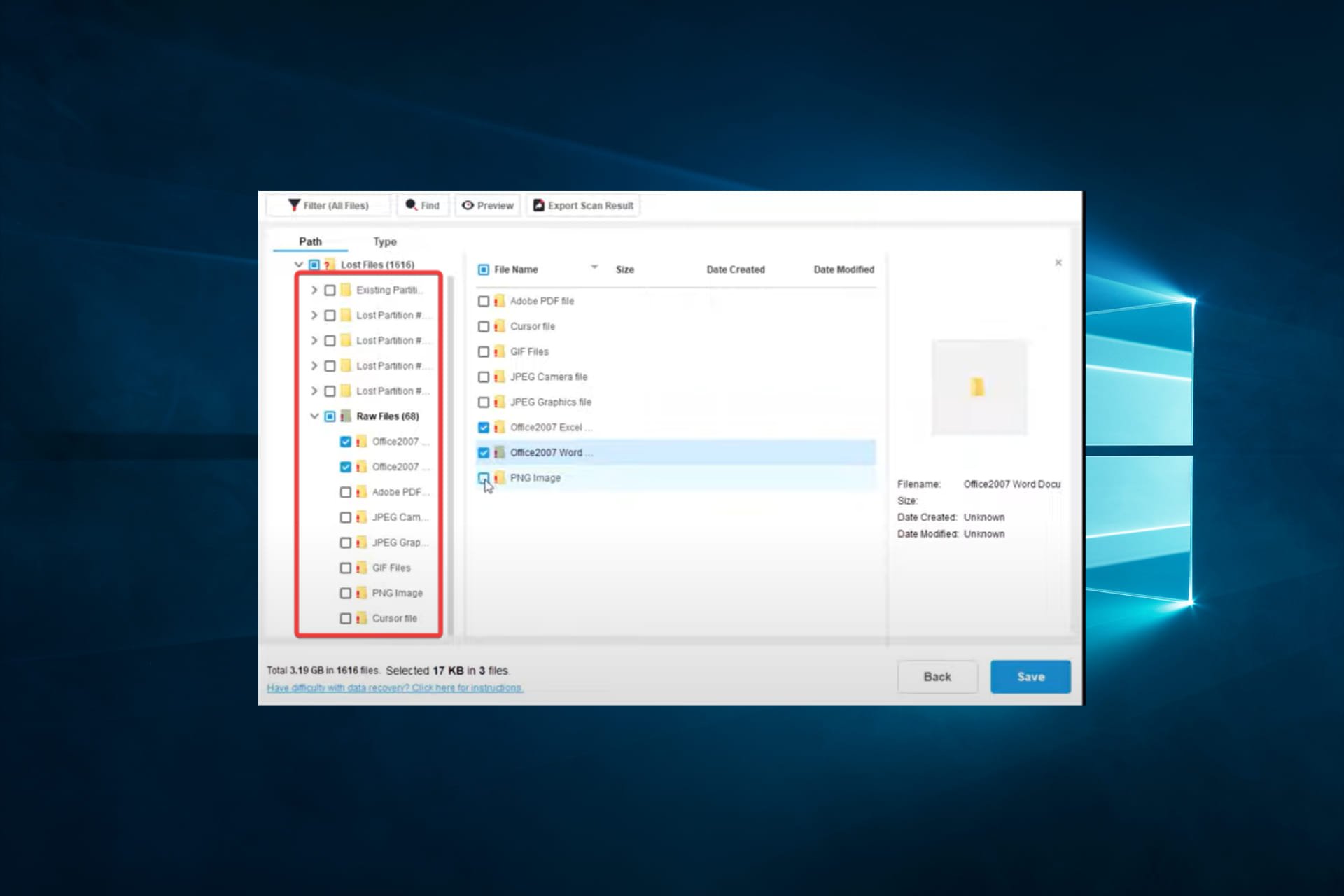Sort by the Size column header
The height and width of the screenshot is (896, 1344).
click(x=625, y=269)
